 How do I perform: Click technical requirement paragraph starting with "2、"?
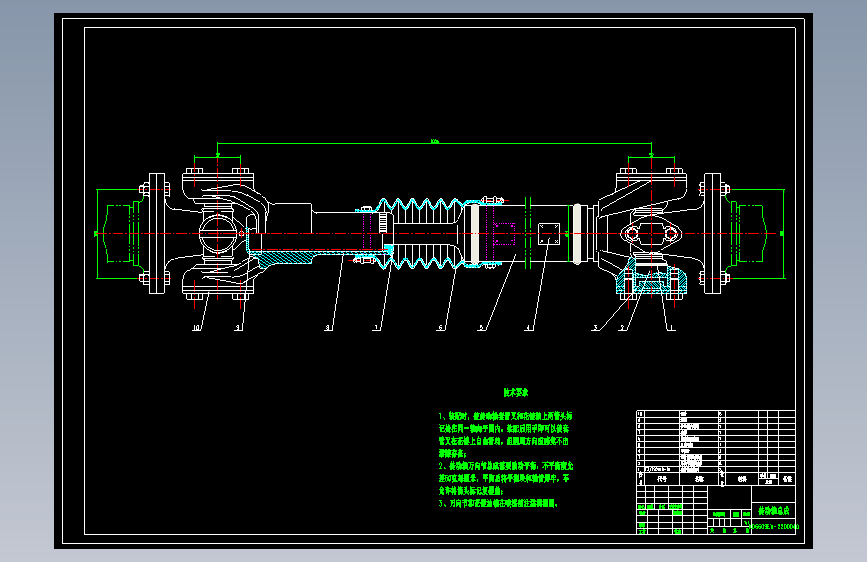click(505, 478)
